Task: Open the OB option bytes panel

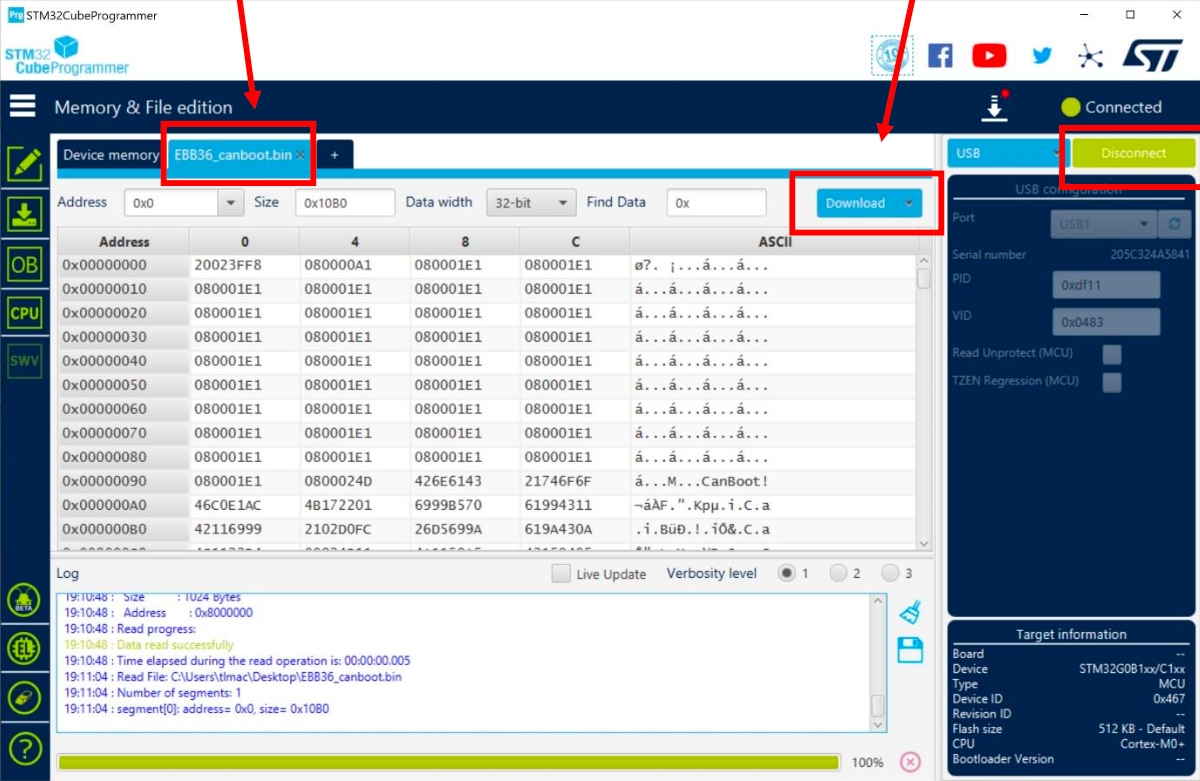Action: 24,264
